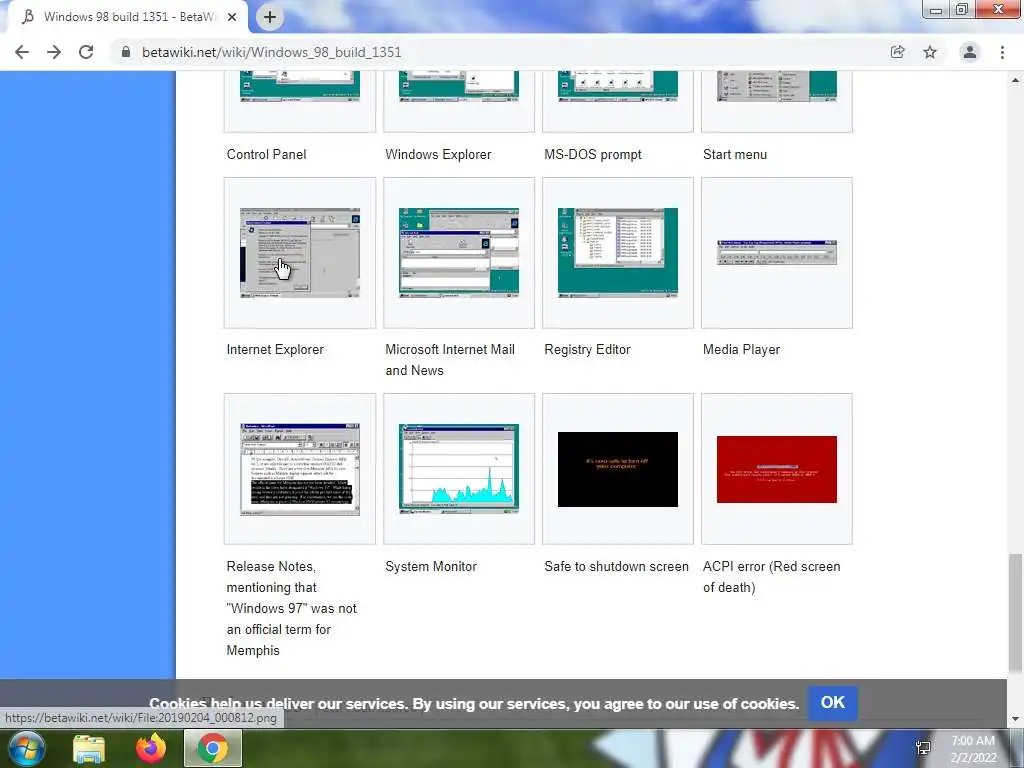The image size is (1024, 768).
Task: Open System Monitor graph thumbnail
Action: point(459,468)
